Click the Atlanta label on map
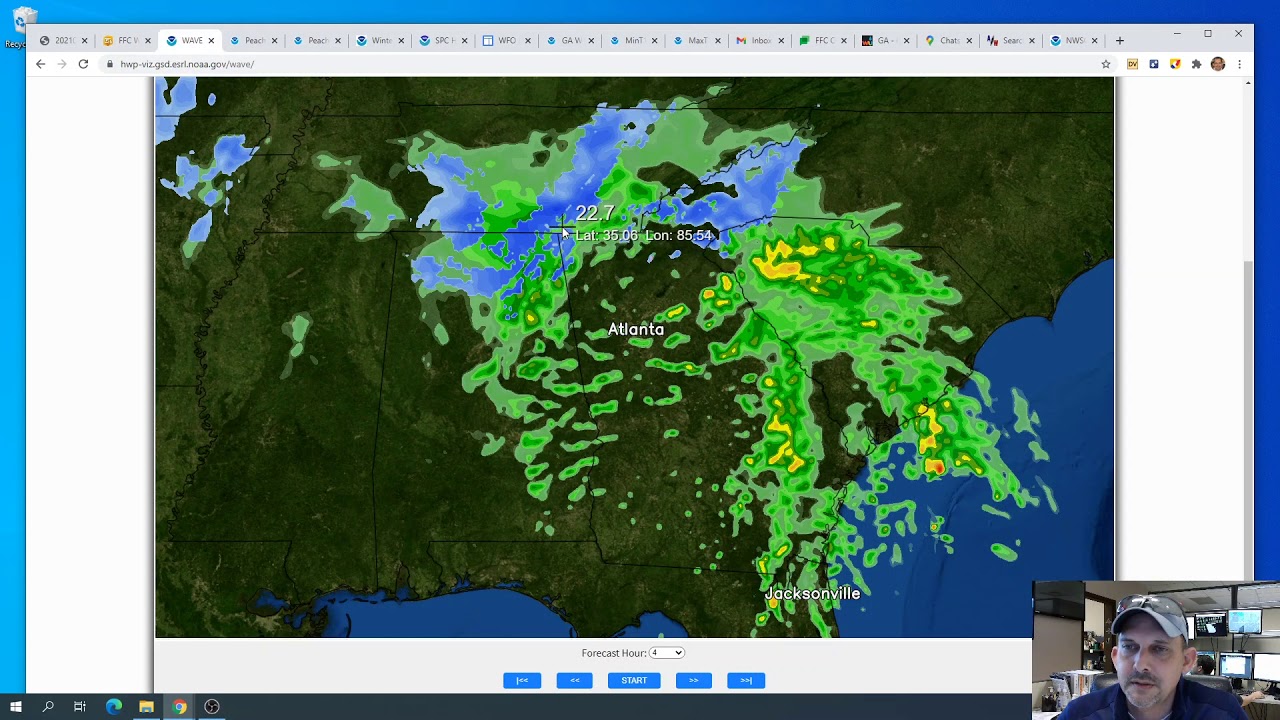1280x720 pixels. tap(636, 329)
